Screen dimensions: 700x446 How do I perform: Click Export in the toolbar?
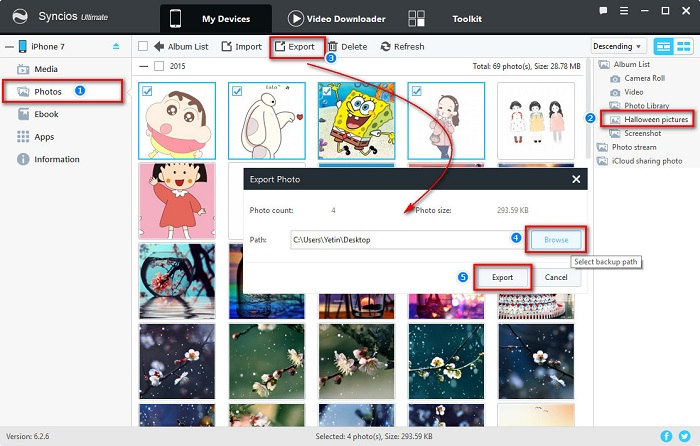coord(295,46)
